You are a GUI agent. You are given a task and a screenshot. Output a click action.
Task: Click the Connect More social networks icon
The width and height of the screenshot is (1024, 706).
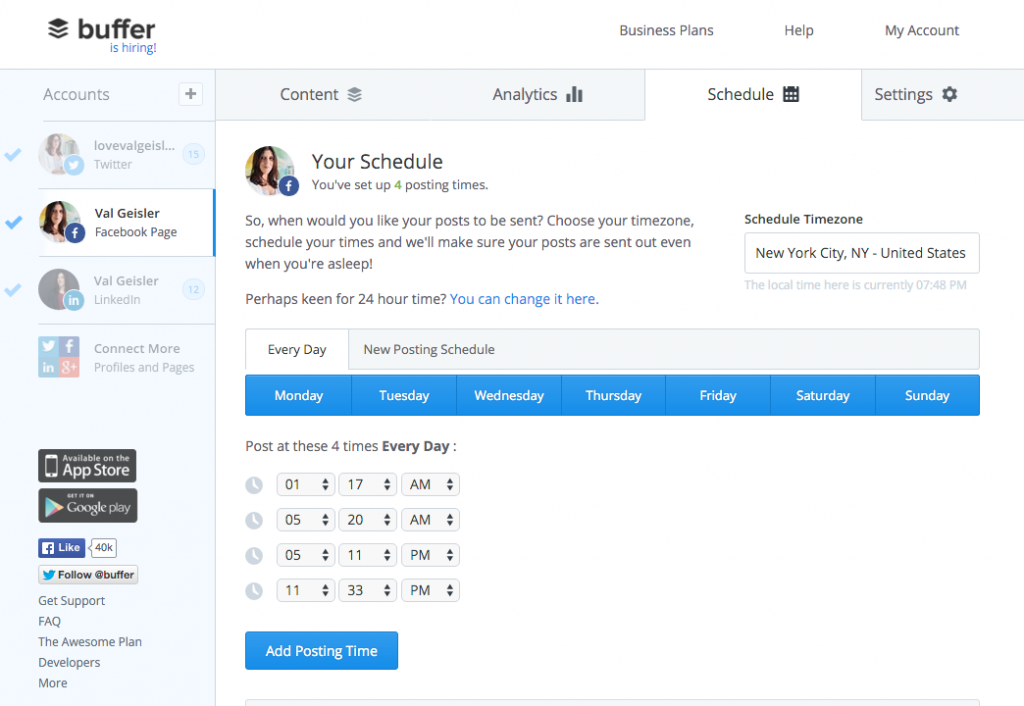click(x=59, y=357)
